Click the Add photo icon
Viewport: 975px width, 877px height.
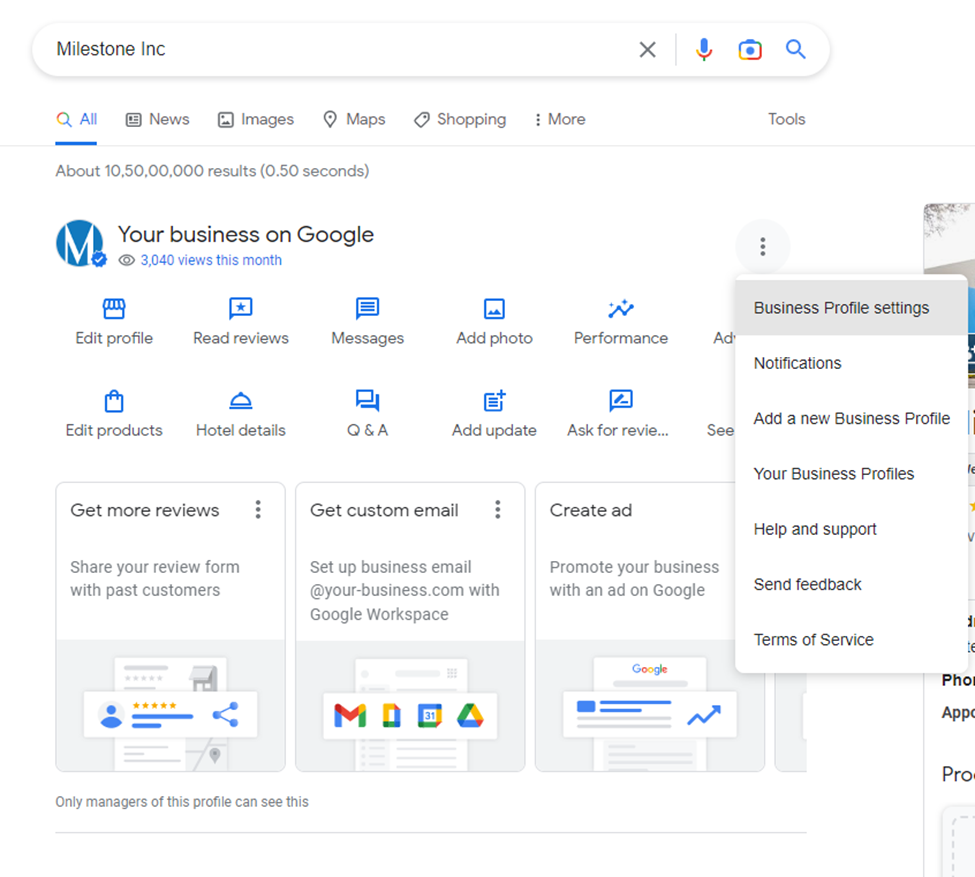pos(494,309)
